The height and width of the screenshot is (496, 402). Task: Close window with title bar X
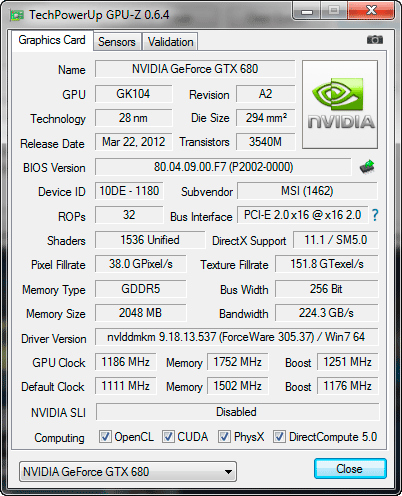tap(371, 11)
